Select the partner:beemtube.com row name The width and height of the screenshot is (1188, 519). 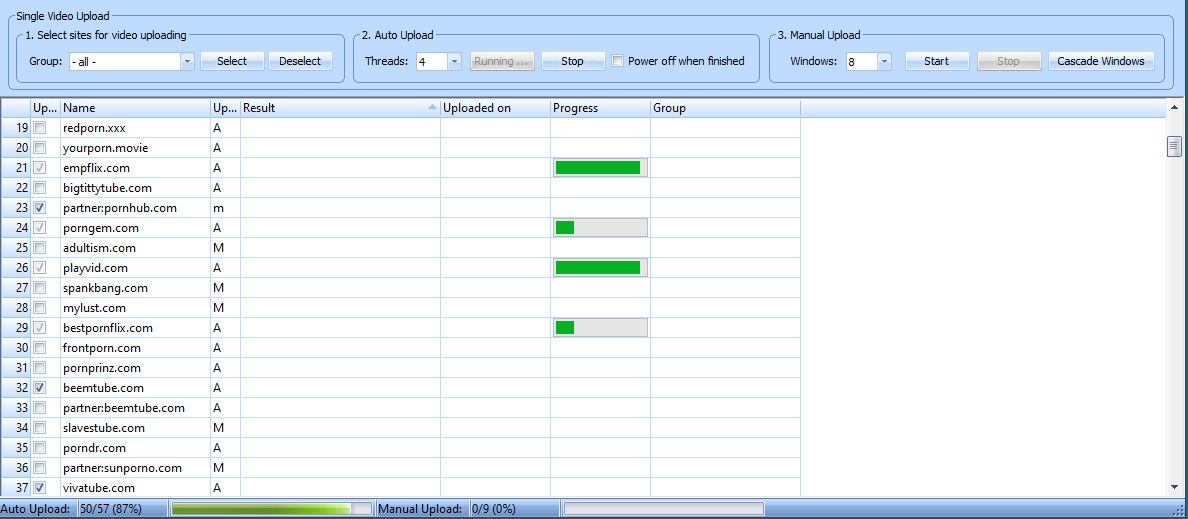click(x=123, y=408)
